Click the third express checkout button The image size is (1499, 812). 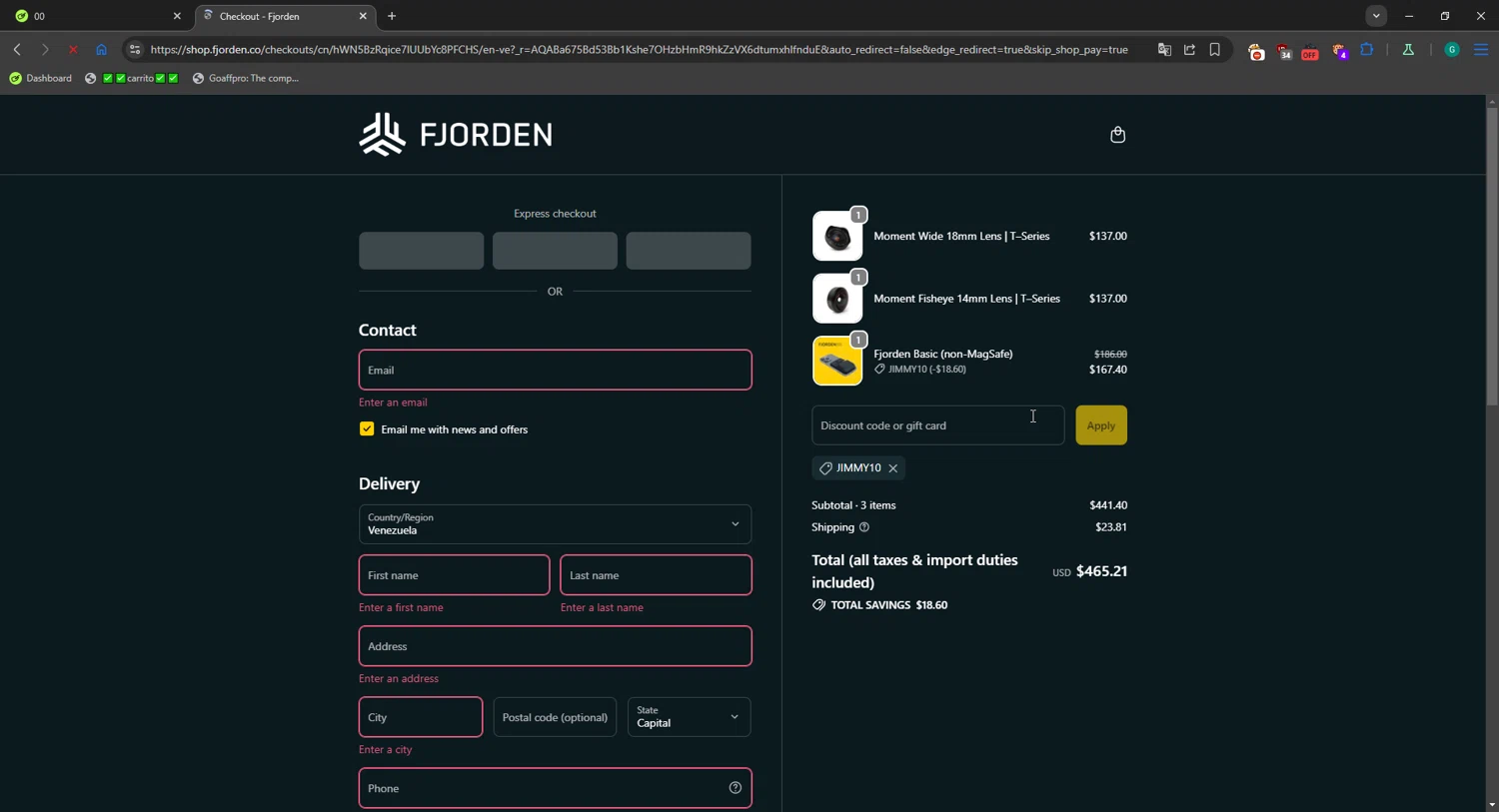(689, 251)
